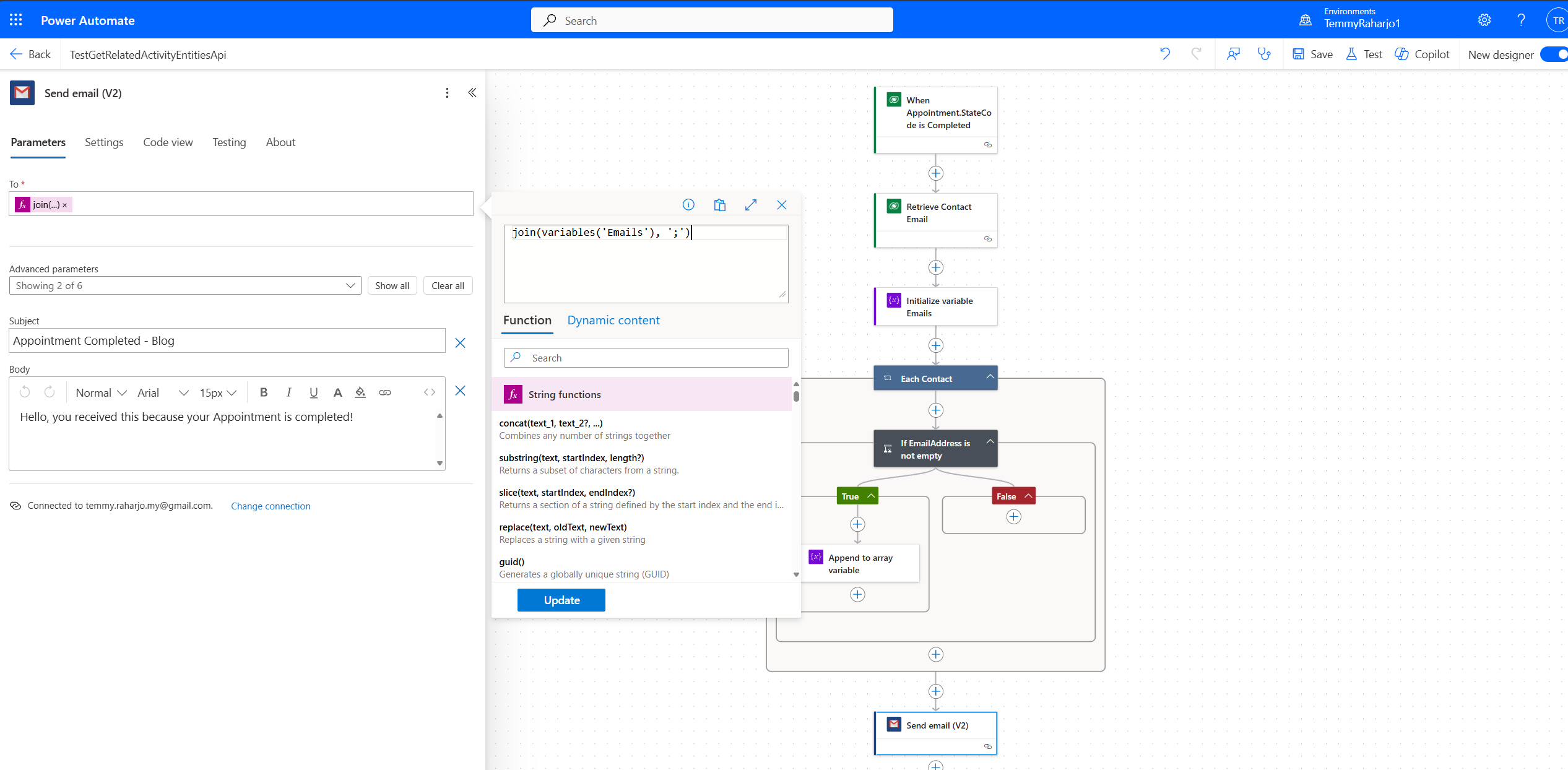Viewport: 1568px width, 770px height.
Task: Select the Initialize variable Emails action
Action: tap(936, 306)
